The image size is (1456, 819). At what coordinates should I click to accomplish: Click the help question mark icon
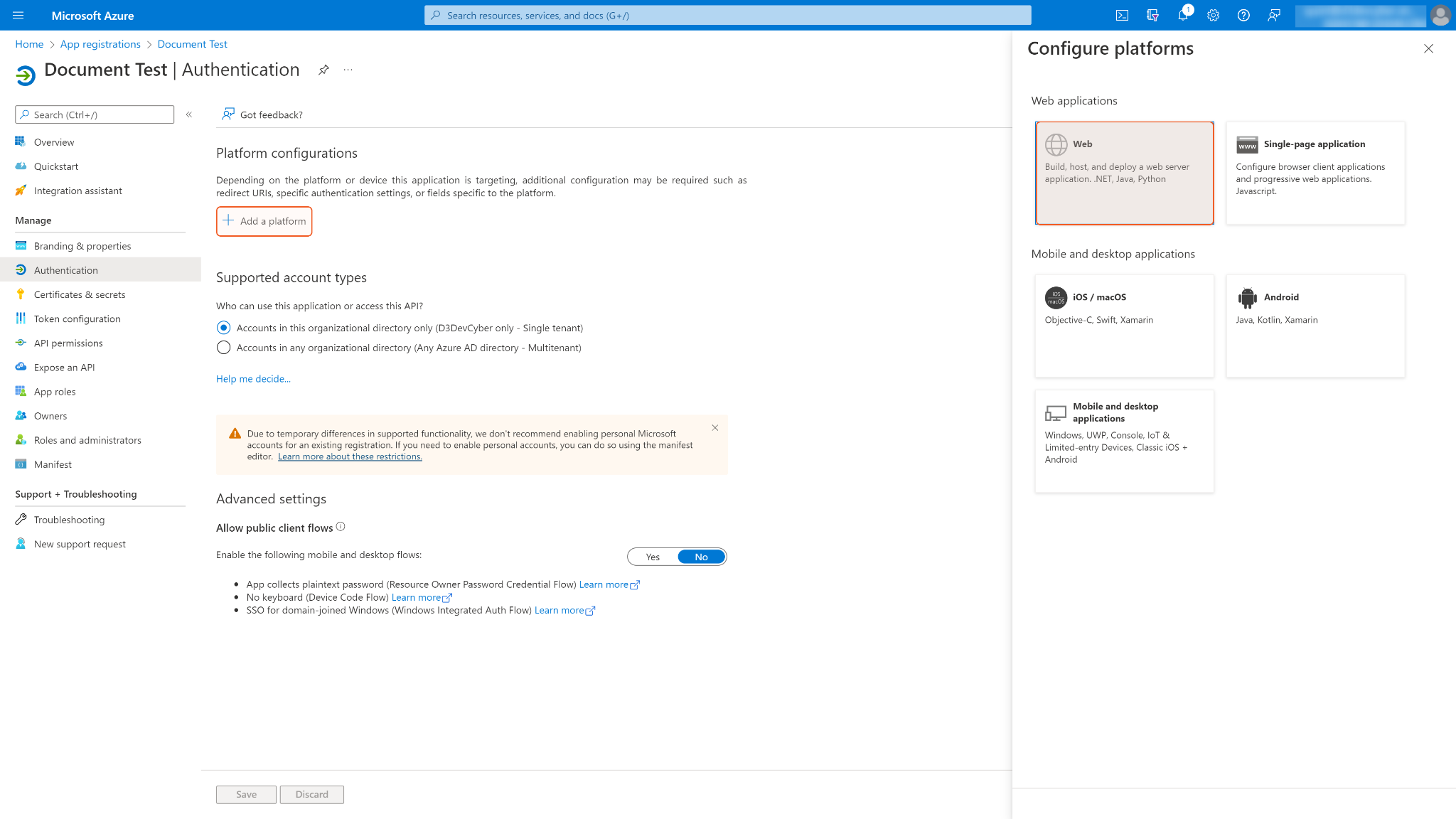coord(1243,15)
